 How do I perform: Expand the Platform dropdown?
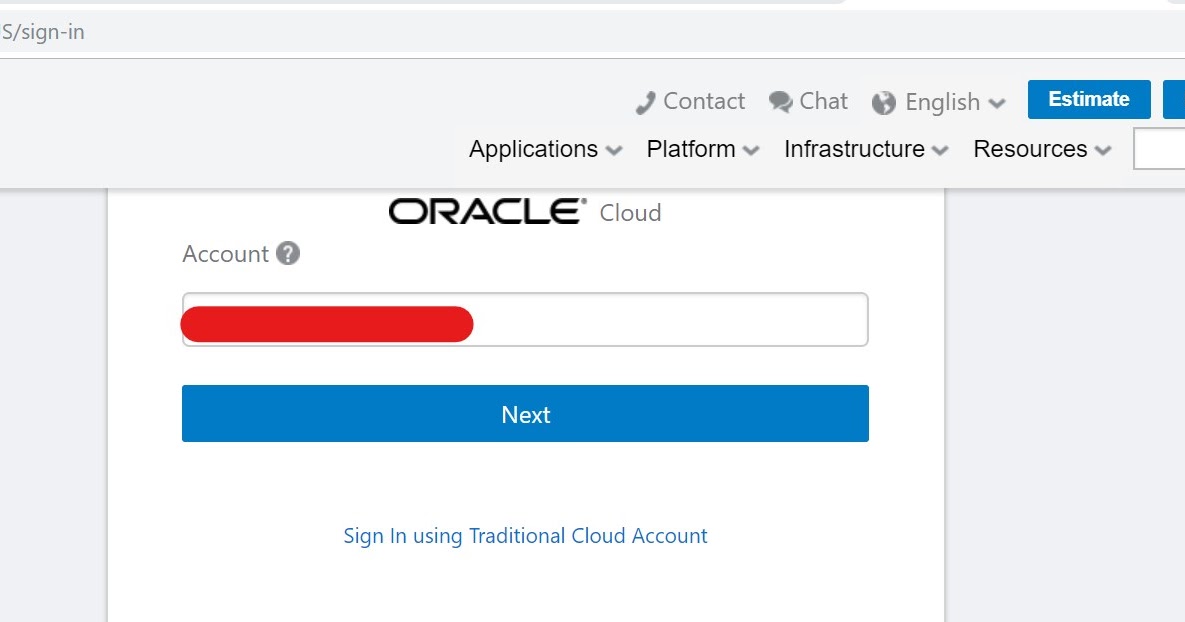(691, 148)
